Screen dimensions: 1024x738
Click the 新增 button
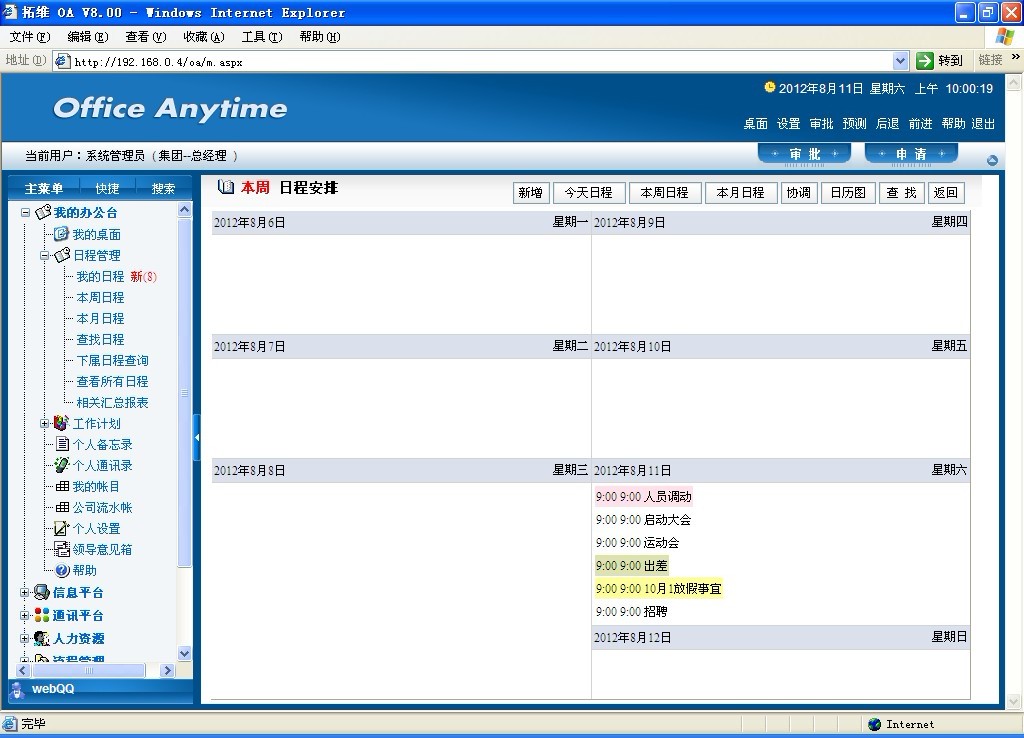click(530, 193)
